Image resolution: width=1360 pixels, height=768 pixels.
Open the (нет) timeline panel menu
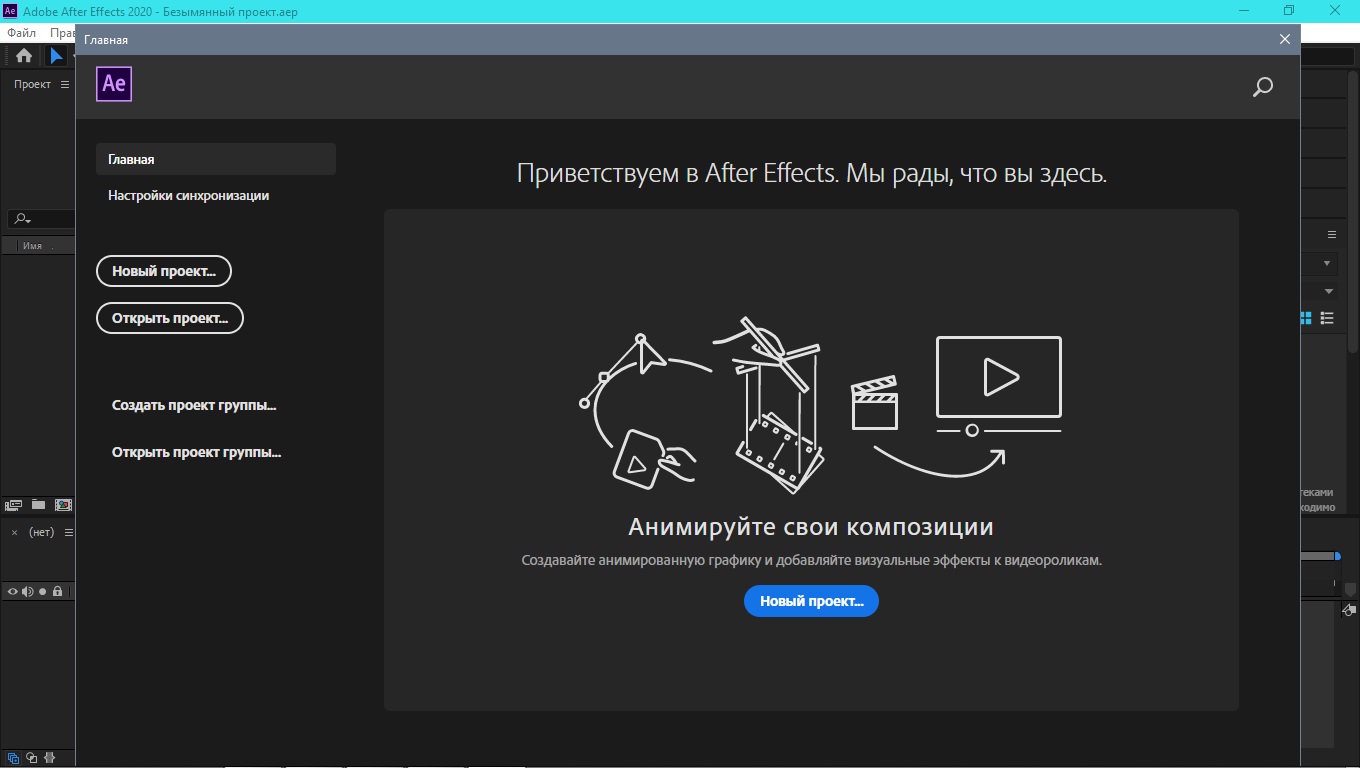pyautogui.click(x=69, y=533)
